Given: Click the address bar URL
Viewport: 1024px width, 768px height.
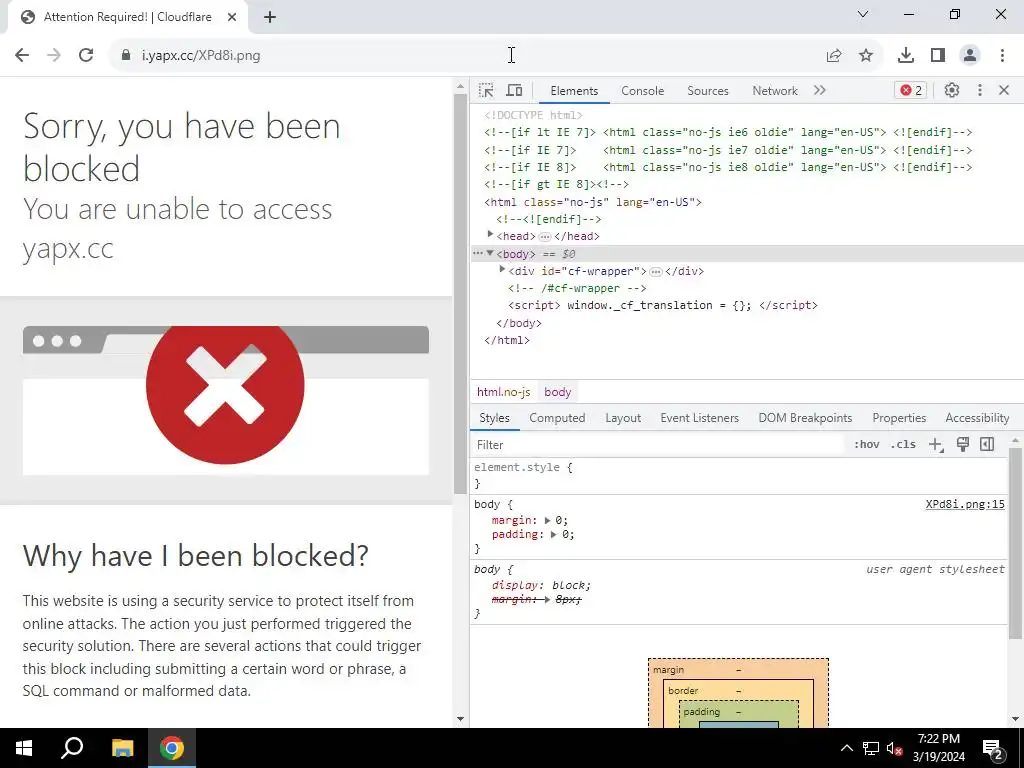Looking at the screenshot, I should point(201,56).
